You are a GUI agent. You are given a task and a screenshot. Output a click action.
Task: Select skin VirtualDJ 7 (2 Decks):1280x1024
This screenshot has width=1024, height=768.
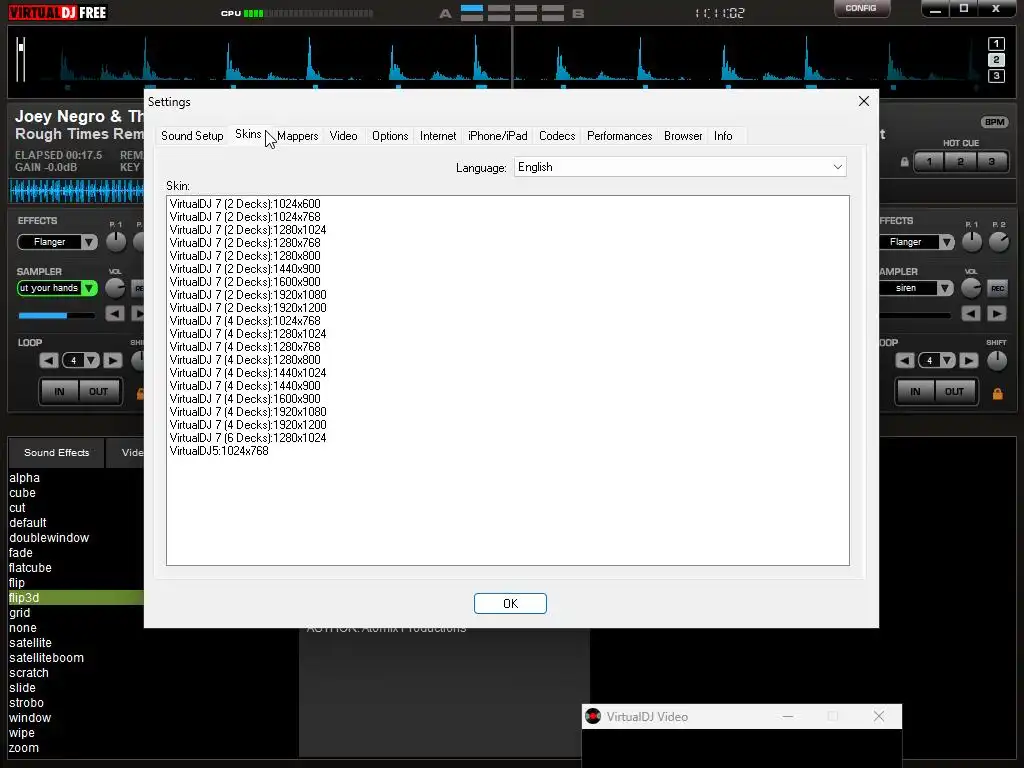coord(248,230)
